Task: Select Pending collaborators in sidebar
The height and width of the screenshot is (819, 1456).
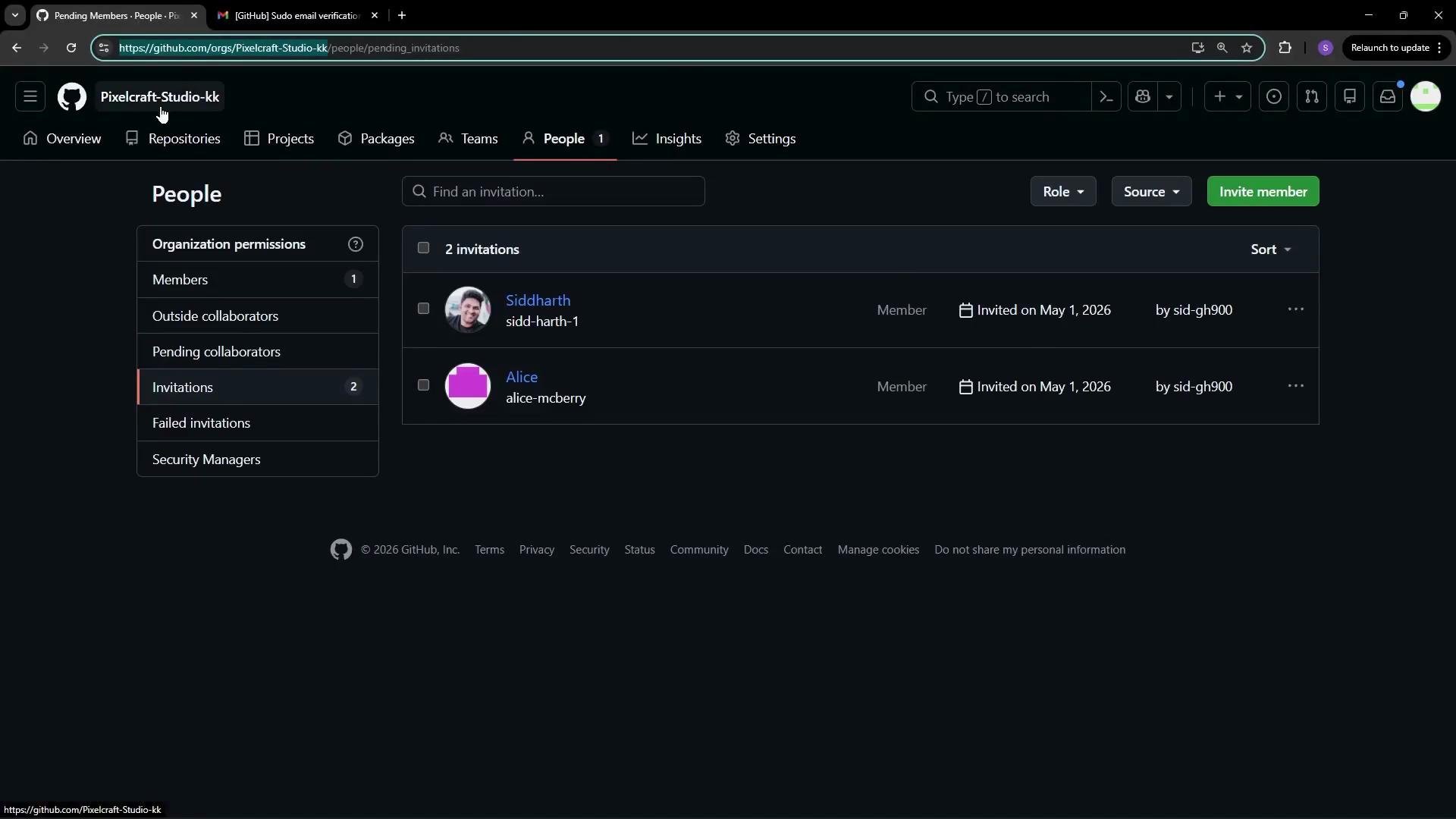Action: click(258, 352)
